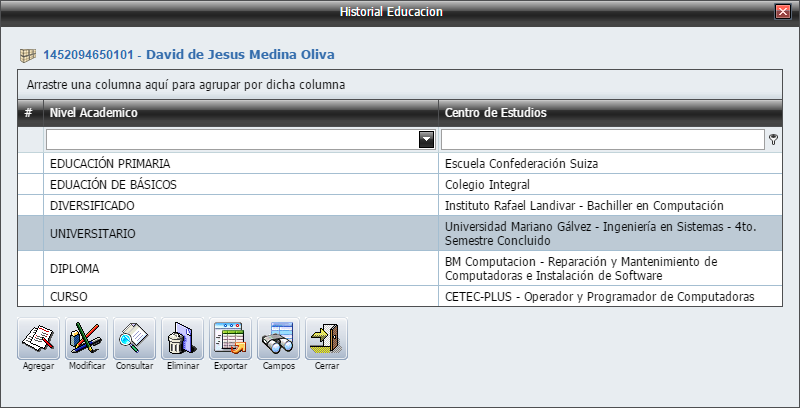The image size is (800, 408).
Task: Click the Nivel Academico filter combo box
Action: point(240,140)
